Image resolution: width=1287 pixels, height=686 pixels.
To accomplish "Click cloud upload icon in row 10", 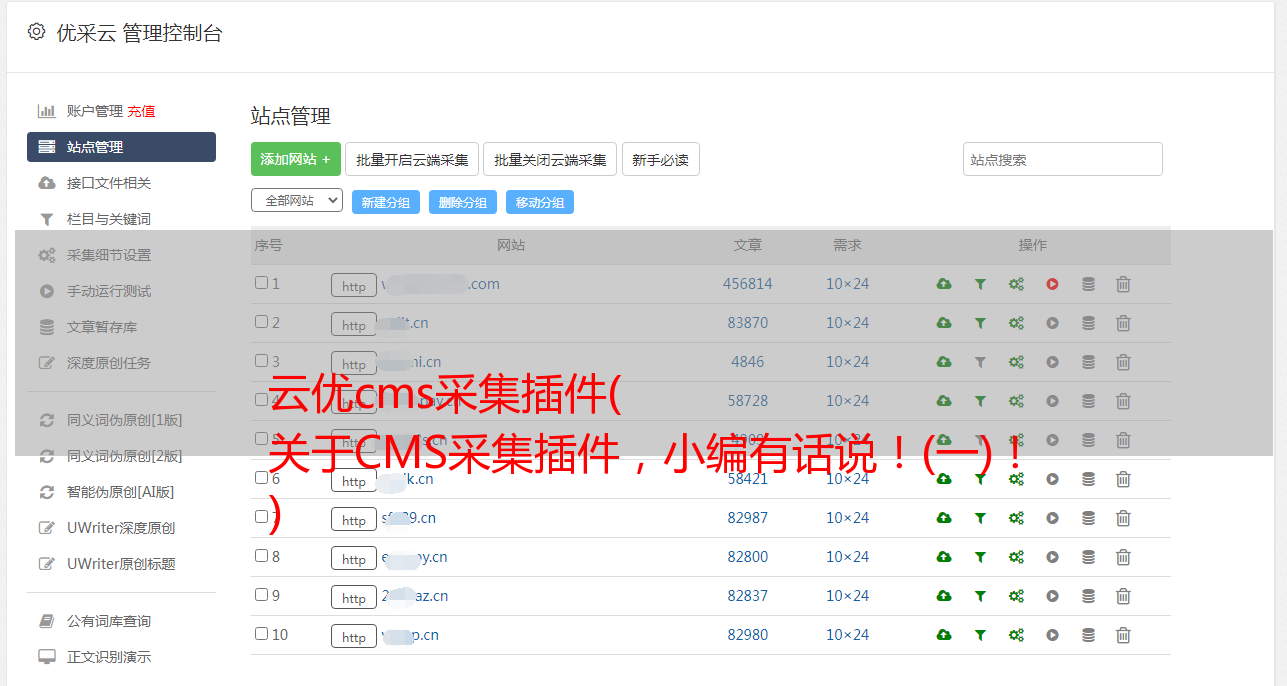I will click(x=943, y=635).
